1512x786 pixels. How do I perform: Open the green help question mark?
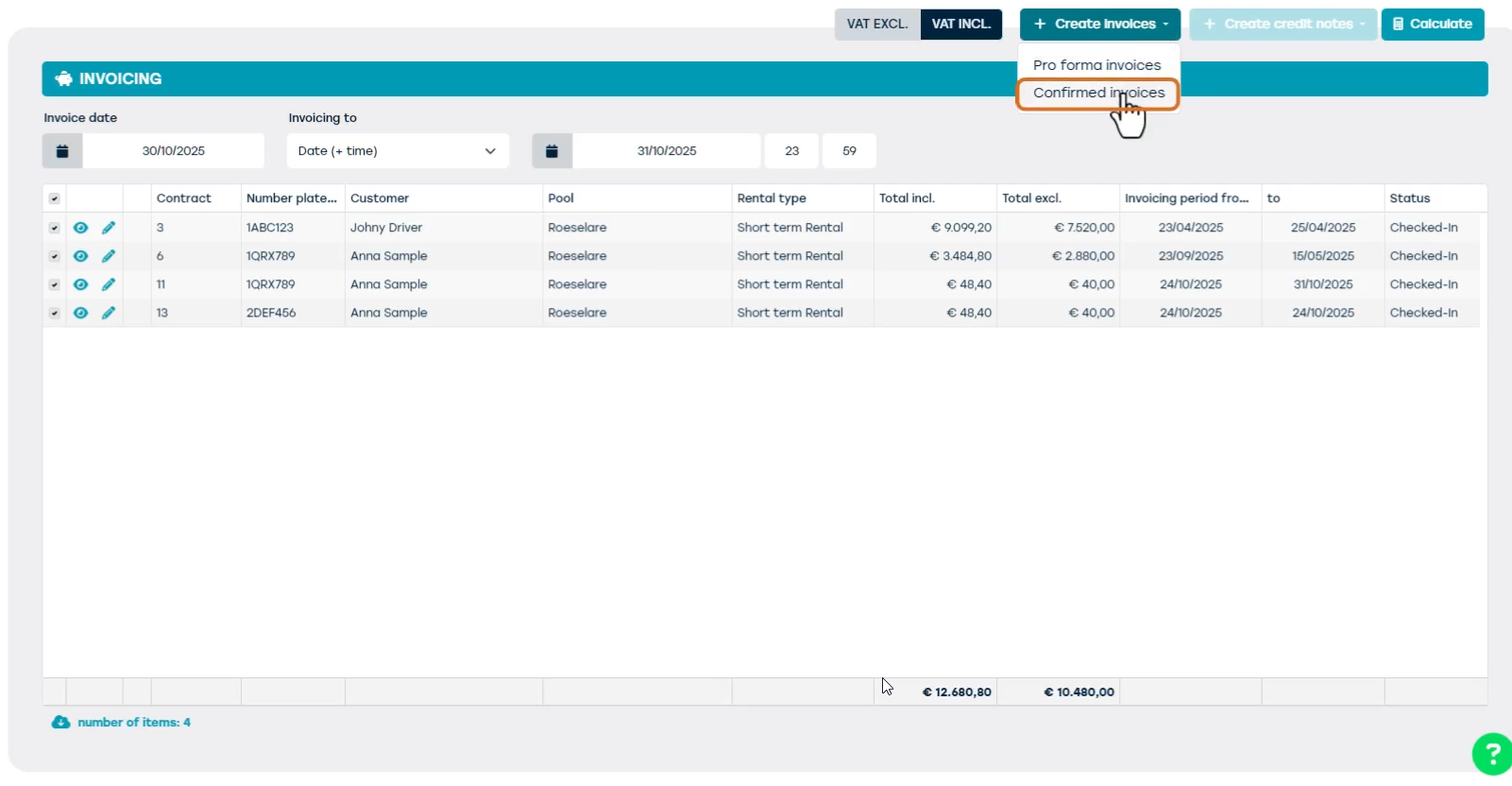click(1491, 754)
